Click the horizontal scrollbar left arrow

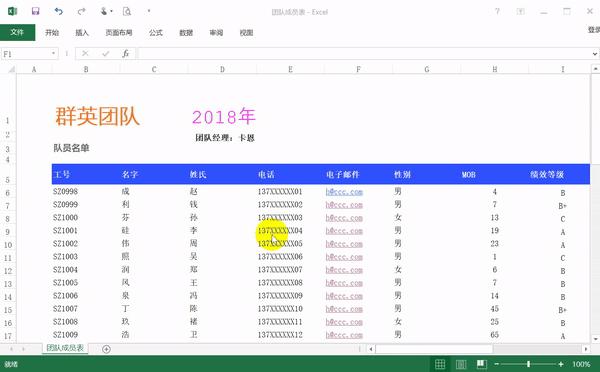click(371, 349)
